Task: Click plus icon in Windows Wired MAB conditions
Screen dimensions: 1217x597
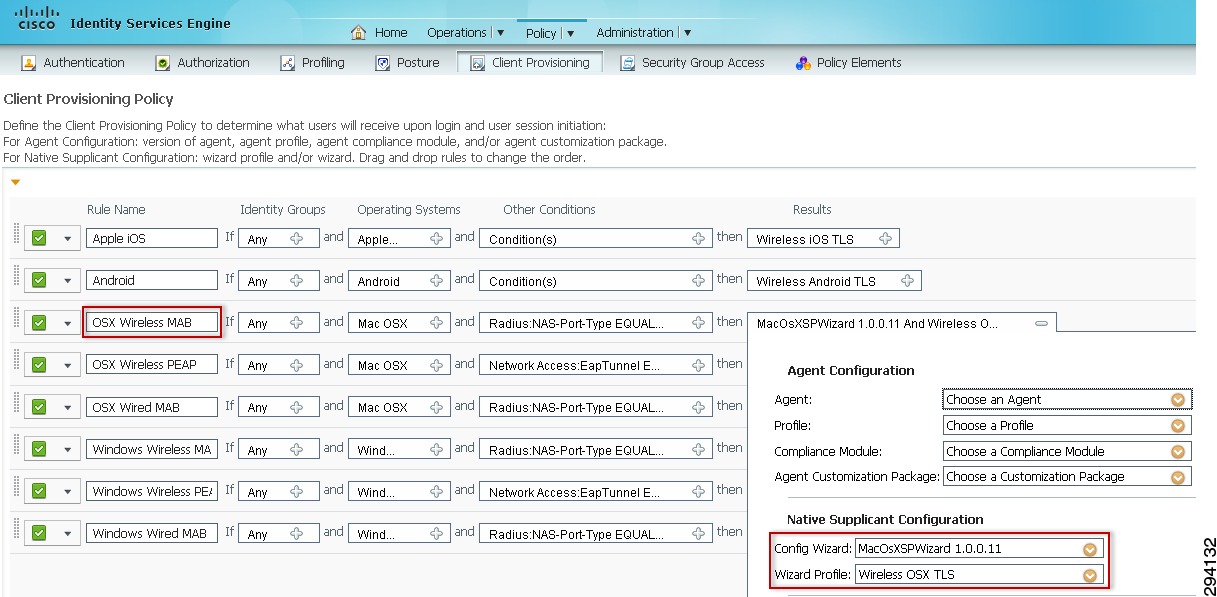Action: click(698, 533)
